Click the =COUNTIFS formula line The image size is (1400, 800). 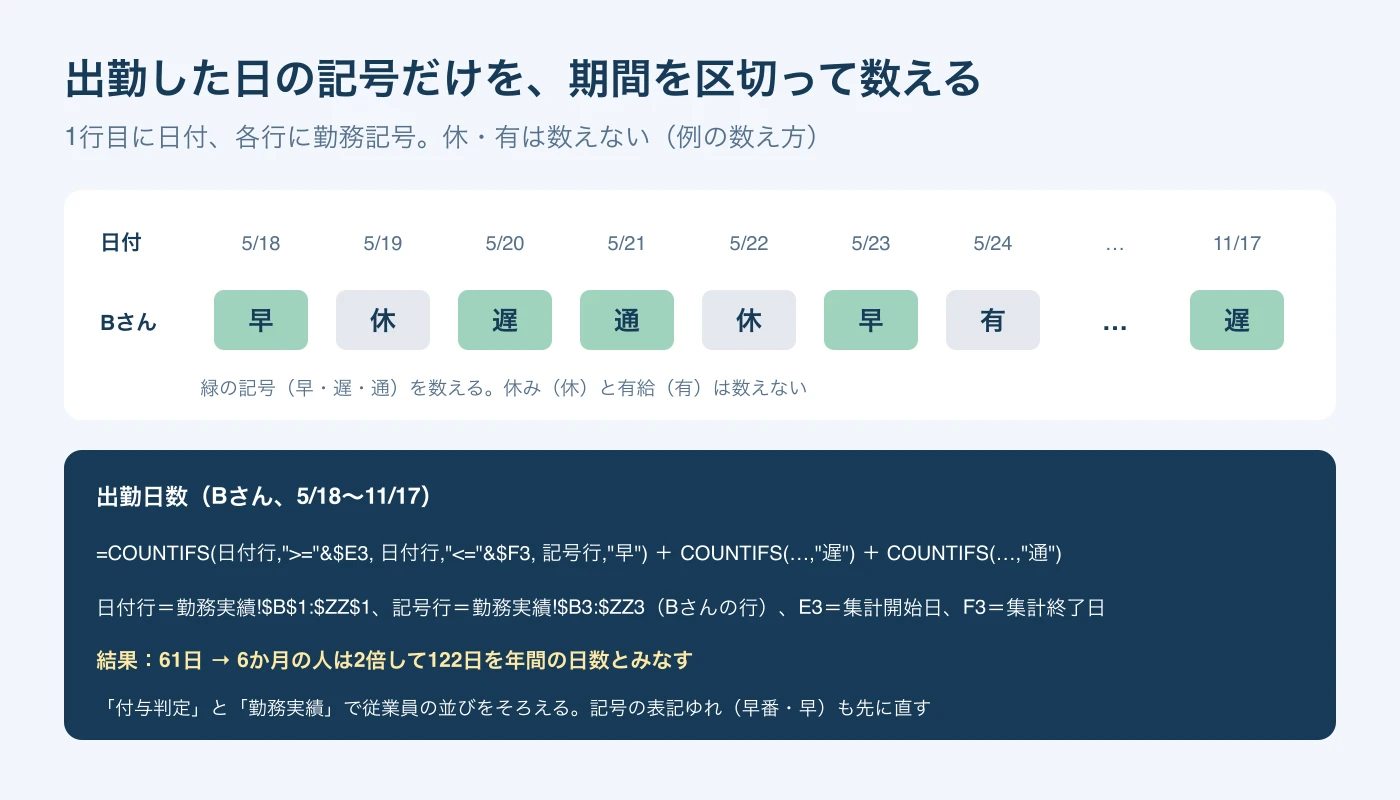click(579, 552)
